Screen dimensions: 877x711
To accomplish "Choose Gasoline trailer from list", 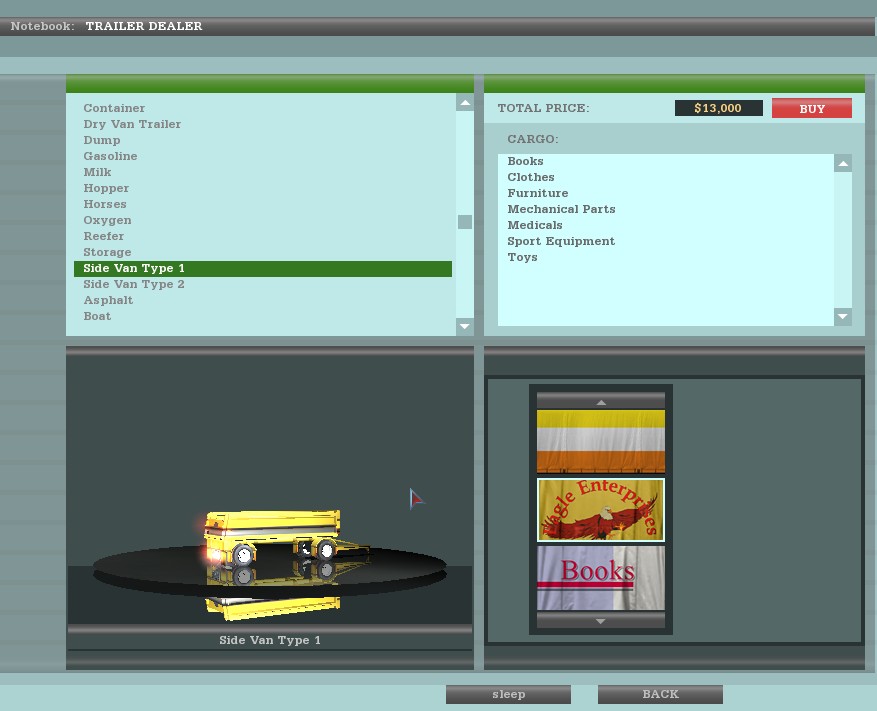I will (x=110, y=156).
